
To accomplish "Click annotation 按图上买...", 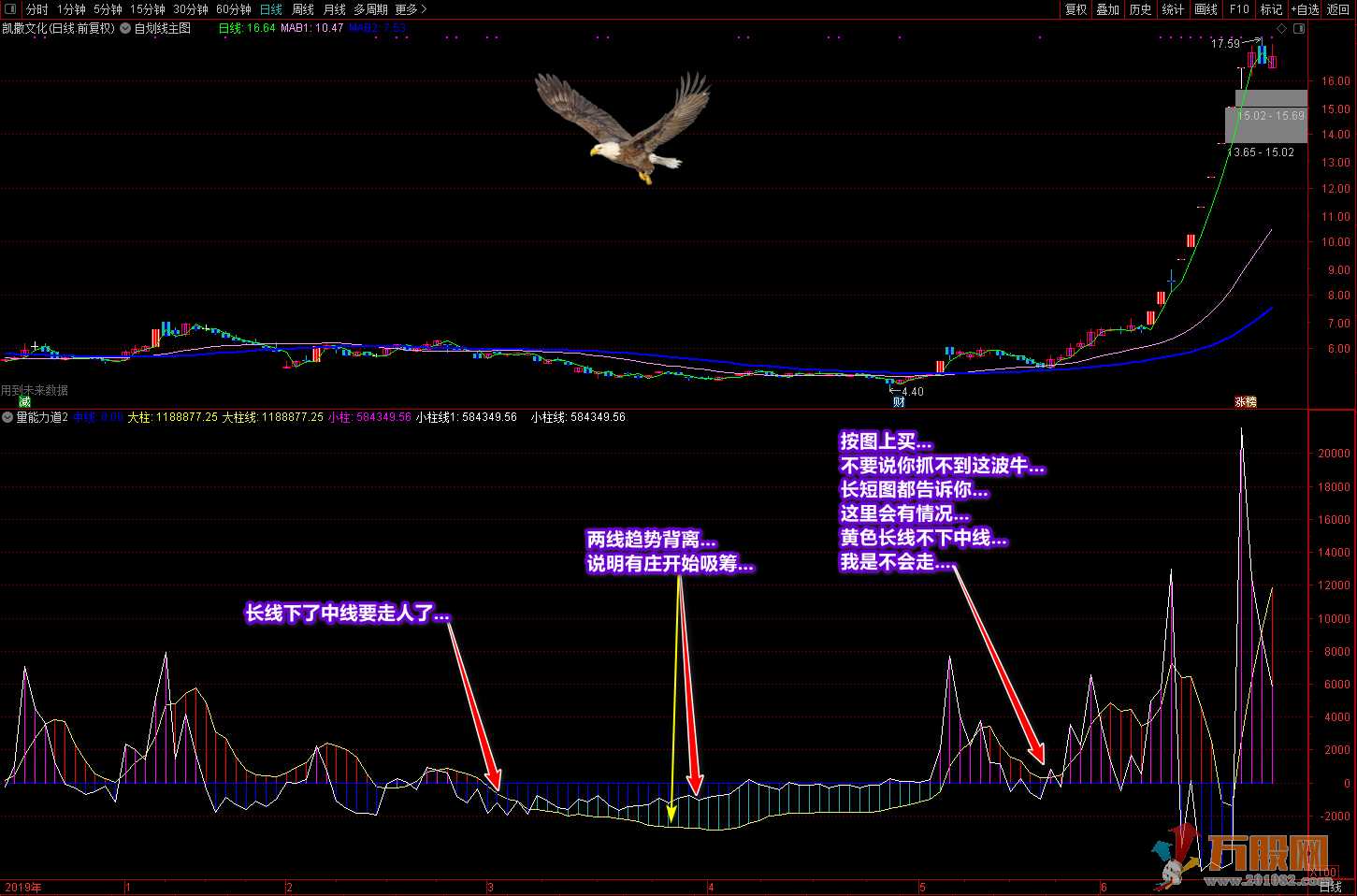I will coord(886,441).
